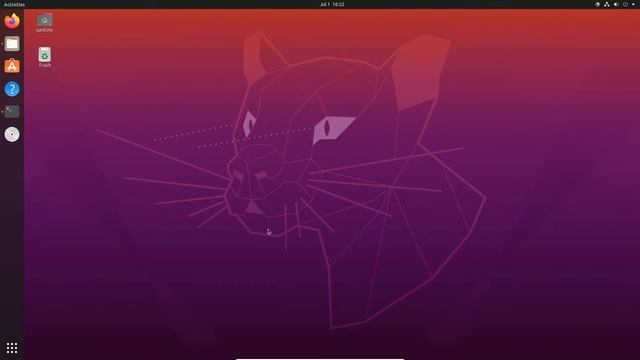Open the Activities overview
Screen dimensions: 640x360
point(14,4)
